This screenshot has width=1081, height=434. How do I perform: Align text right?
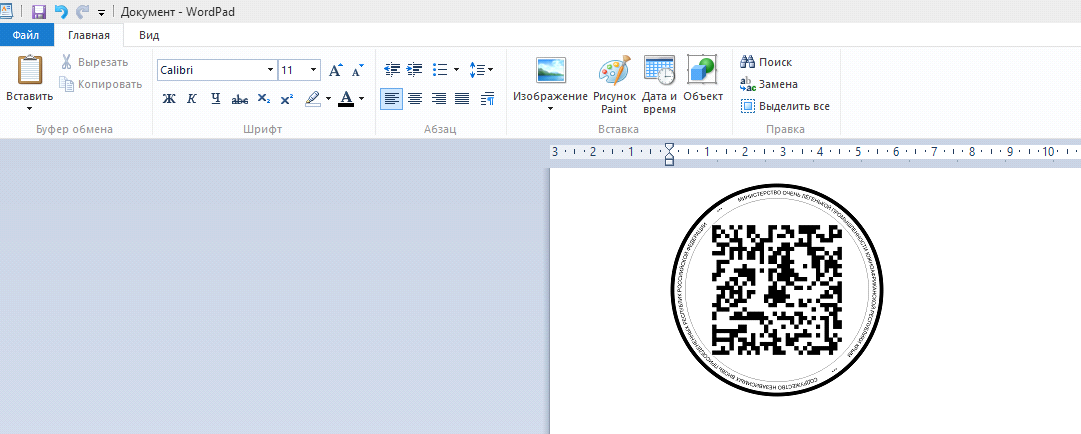point(438,99)
